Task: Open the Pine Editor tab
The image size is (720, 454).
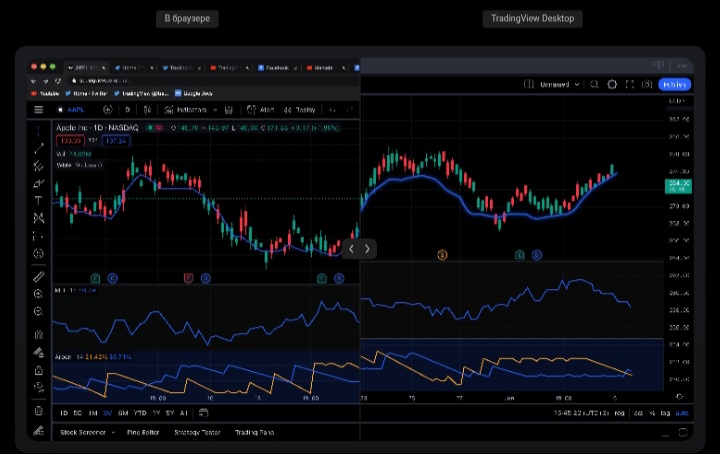Action: (143, 432)
